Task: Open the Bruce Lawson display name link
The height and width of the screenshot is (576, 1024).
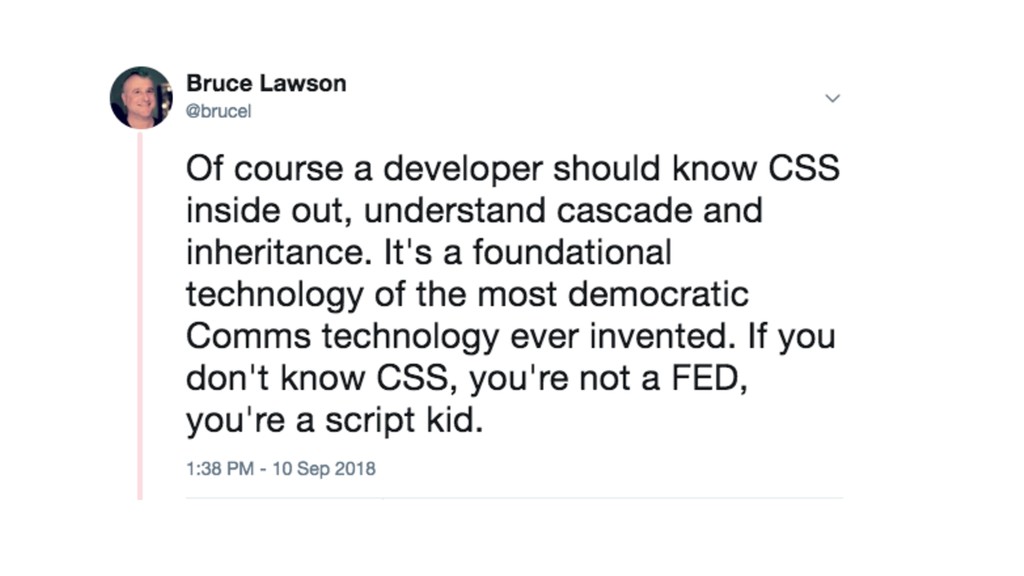Action: [266, 84]
